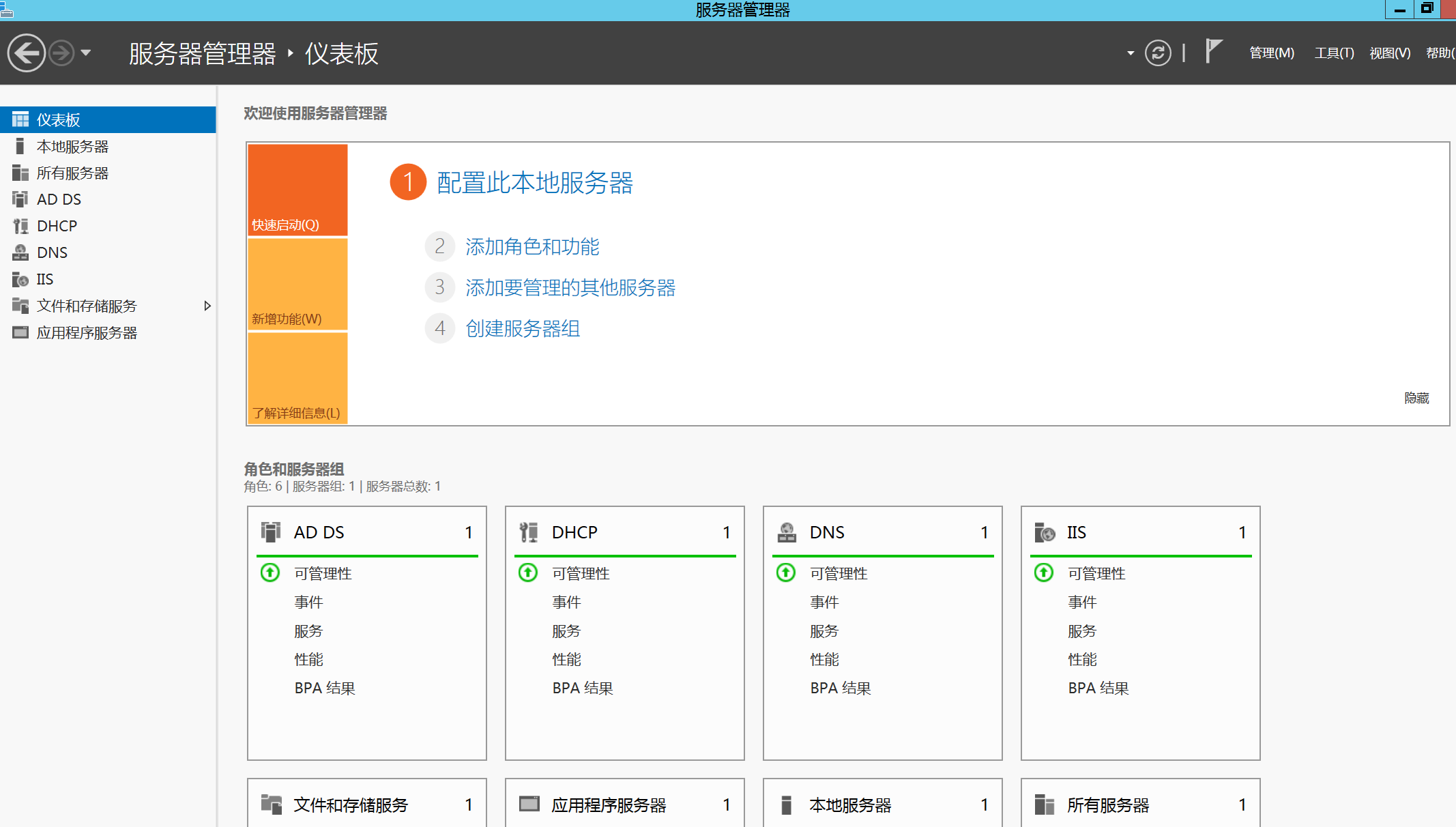Open the 管理(M) menu
Viewport: 1456px width, 827px height.
click(1271, 53)
